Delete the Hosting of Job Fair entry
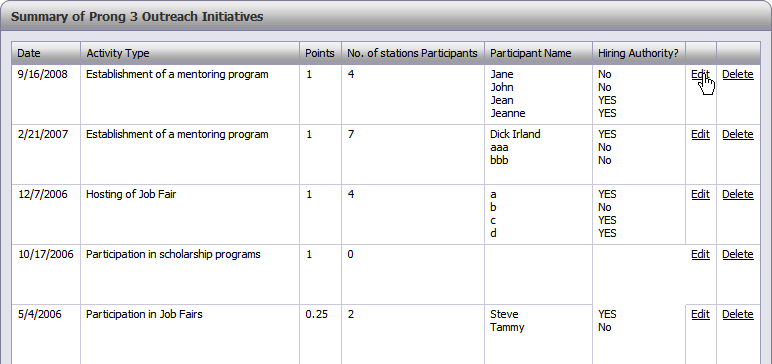This screenshot has width=772, height=364. tap(738, 195)
